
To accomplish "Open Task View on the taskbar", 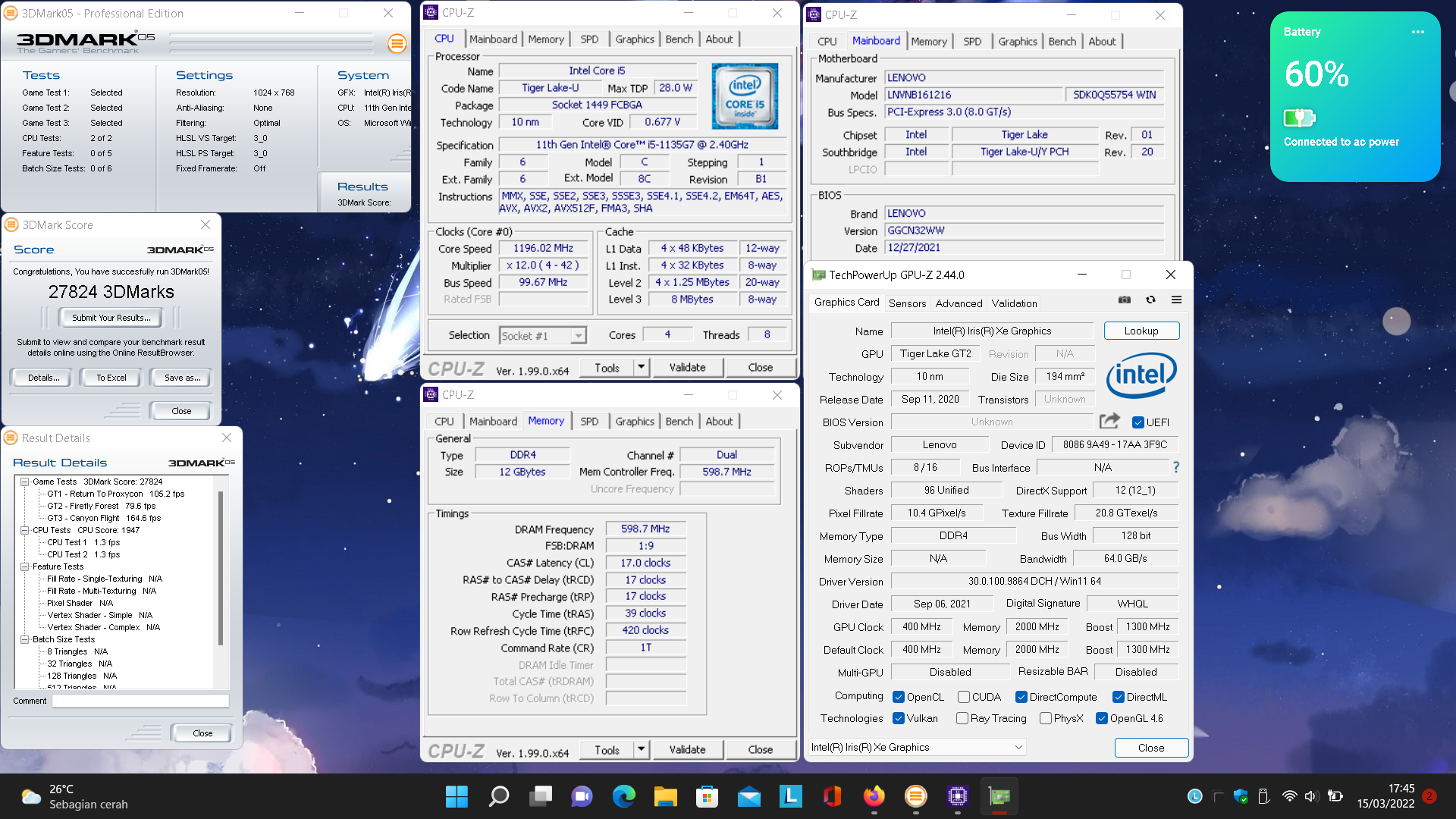I will pyautogui.click(x=541, y=796).
